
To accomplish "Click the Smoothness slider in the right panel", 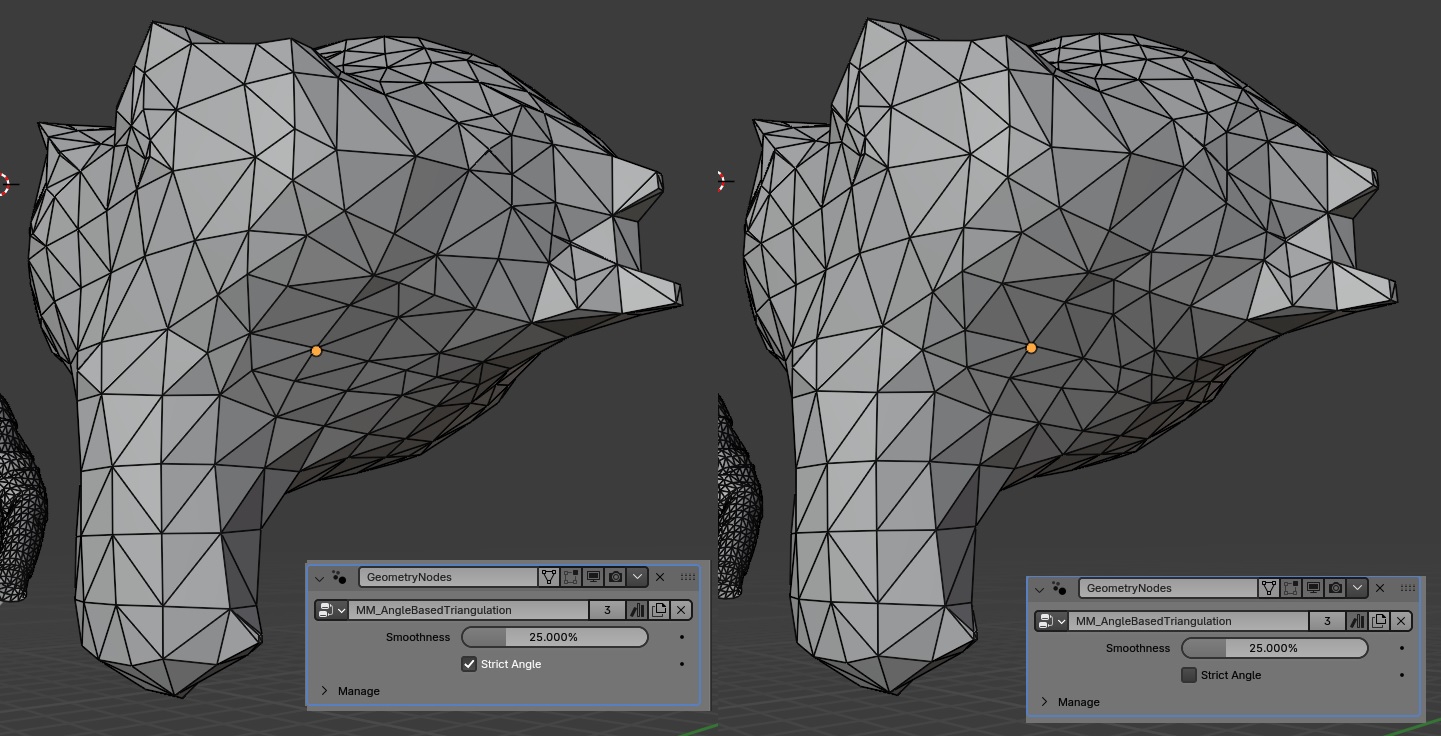I will (1274, 648).
